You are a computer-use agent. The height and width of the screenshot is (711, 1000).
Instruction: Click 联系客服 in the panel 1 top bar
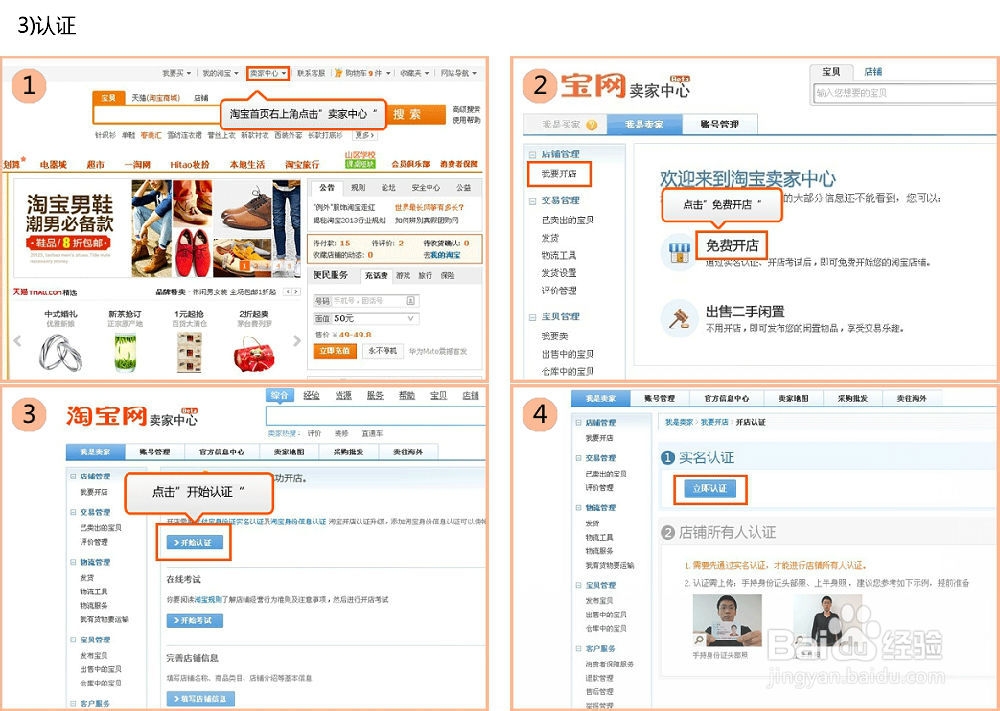pos(311,73)
